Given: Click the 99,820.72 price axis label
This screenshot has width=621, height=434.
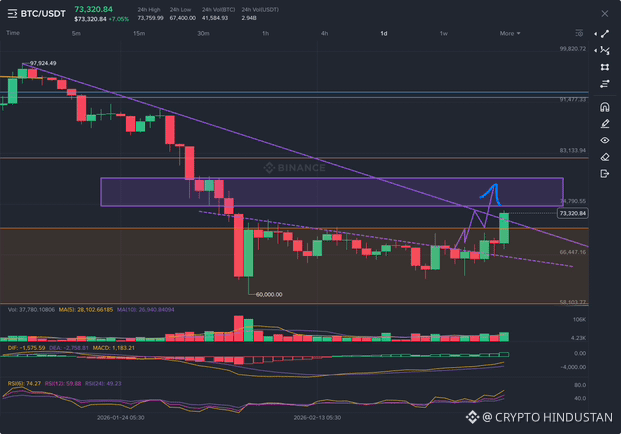Looking at the screenshot, I should click(x=573, y=49).
